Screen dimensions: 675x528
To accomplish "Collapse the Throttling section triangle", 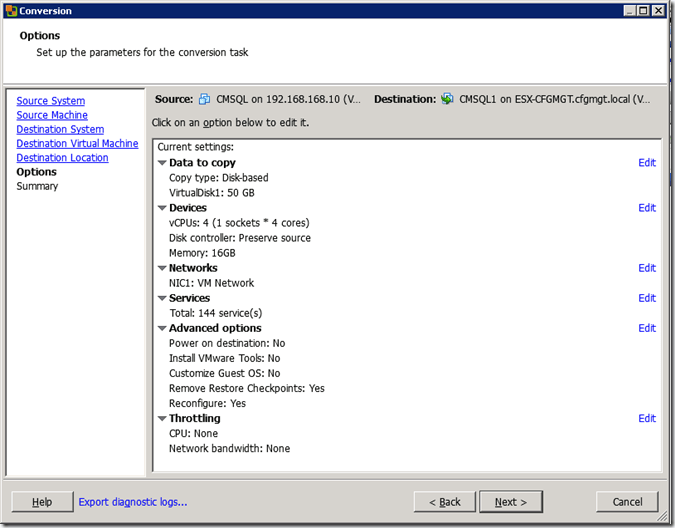I will click(x=162, y=418).
